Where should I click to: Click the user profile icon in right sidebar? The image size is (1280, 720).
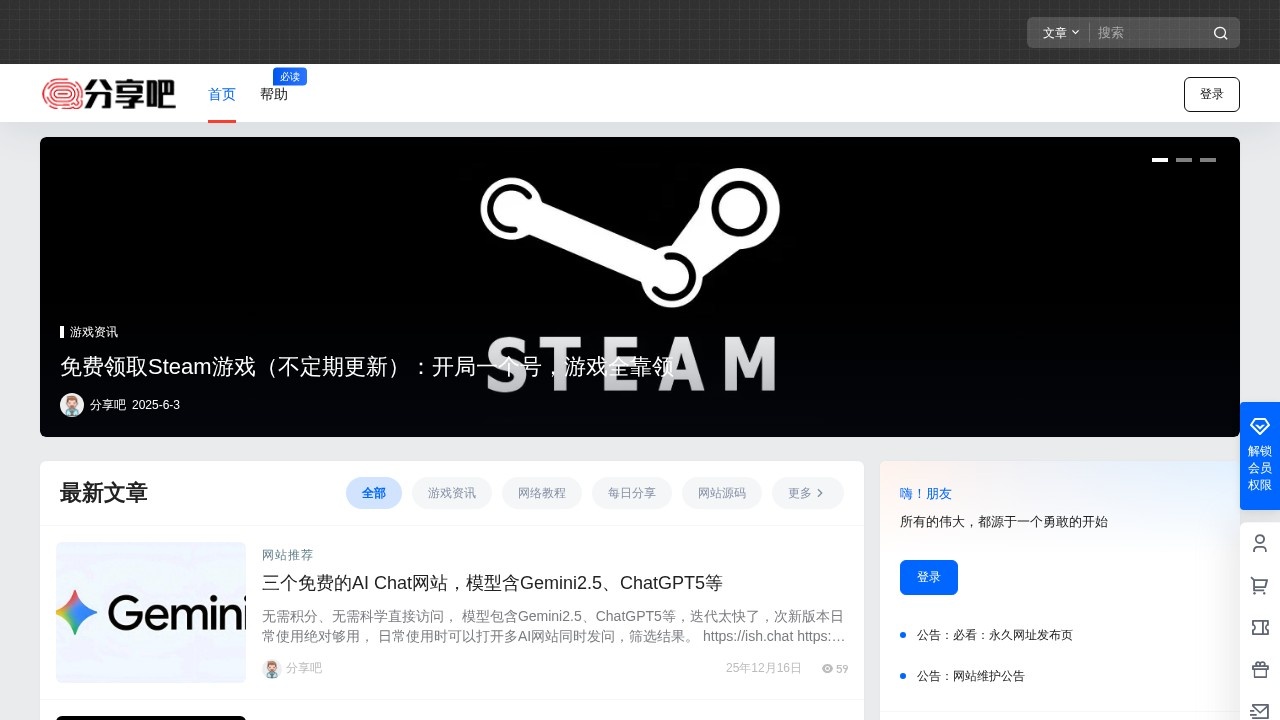1259,543
